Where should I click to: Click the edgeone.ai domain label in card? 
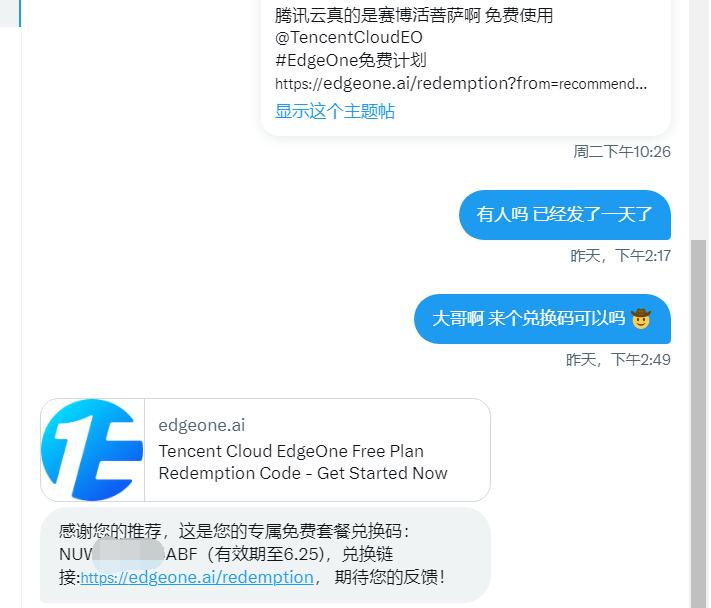pyautogui.click(x=202, y=425)
